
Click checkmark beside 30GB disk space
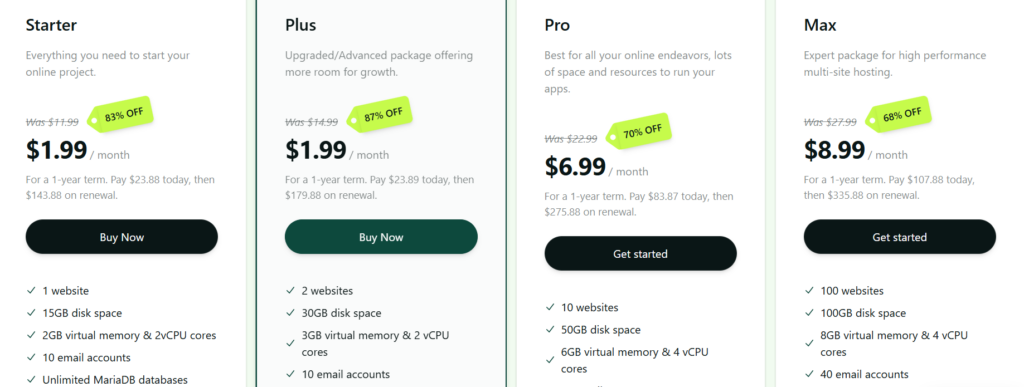(x=290, y=313)
